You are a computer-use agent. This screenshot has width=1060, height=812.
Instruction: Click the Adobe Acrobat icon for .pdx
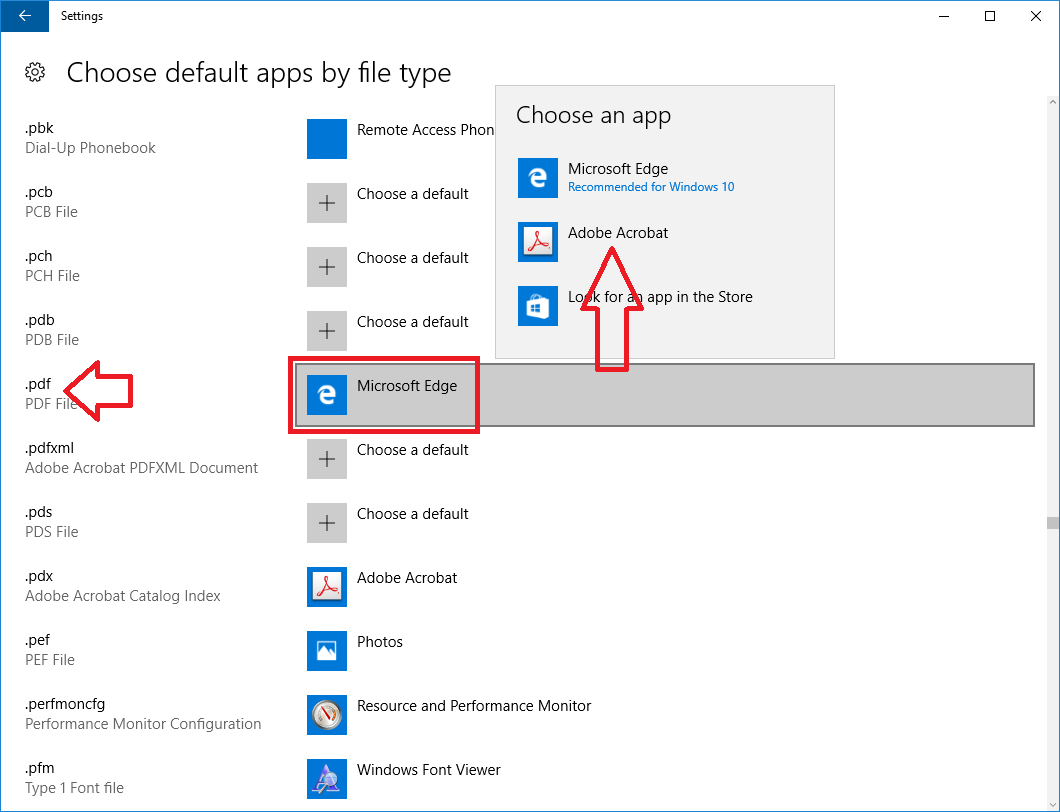(327, 587)
